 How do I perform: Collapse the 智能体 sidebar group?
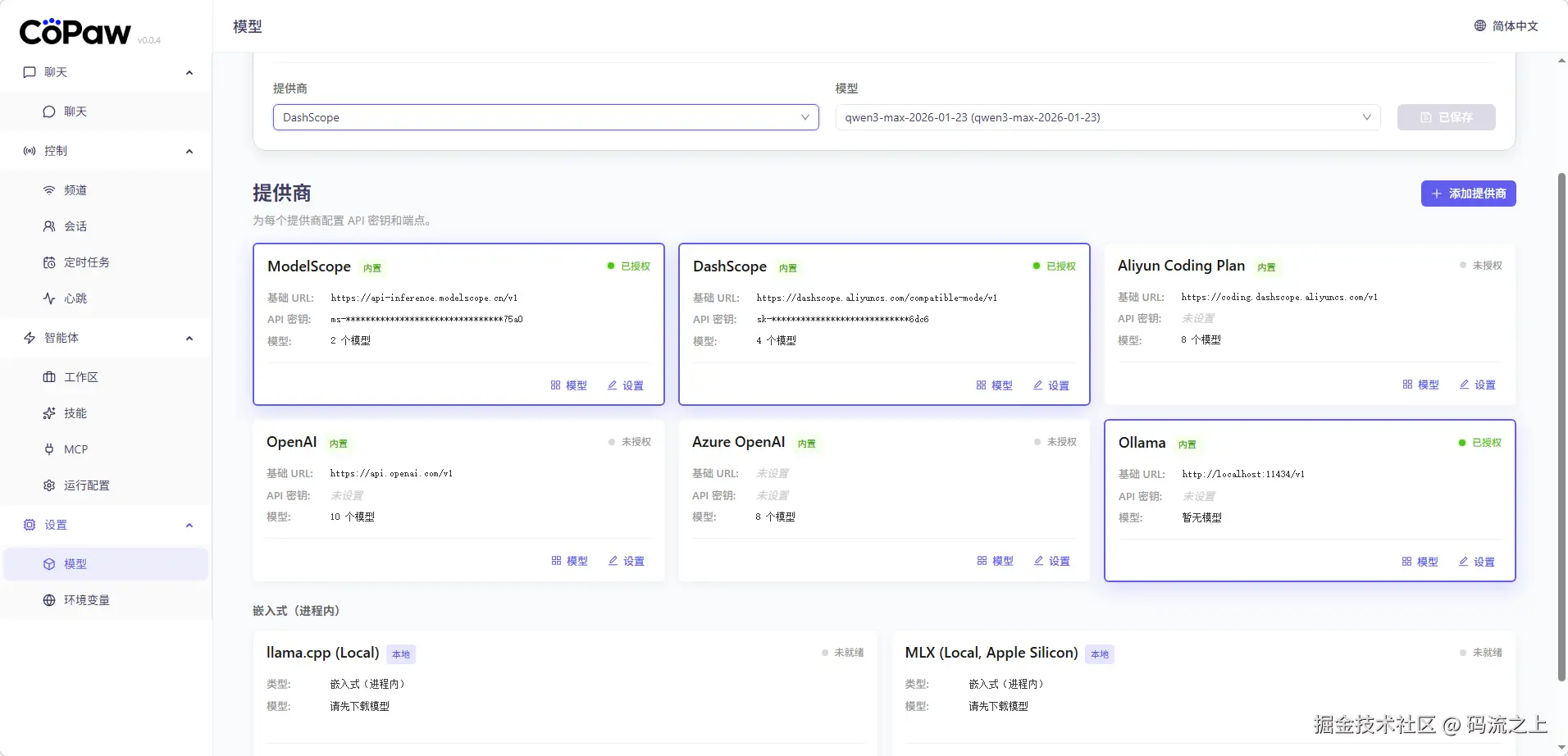[189, 338]
